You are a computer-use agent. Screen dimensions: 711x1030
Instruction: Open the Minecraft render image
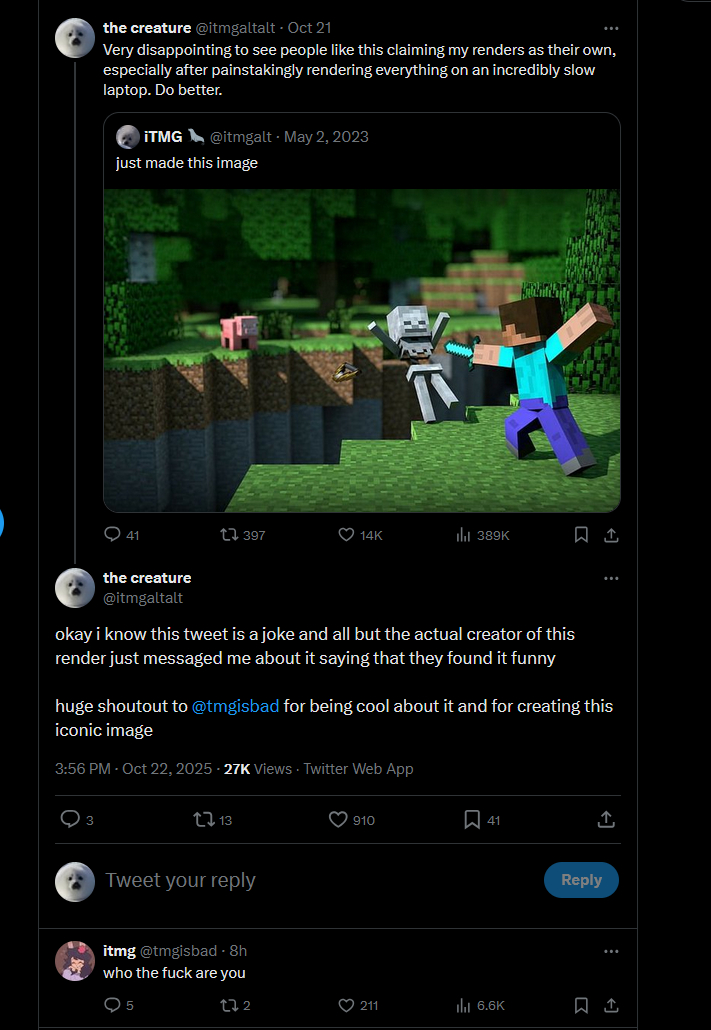pyautogui.click(x=361, y=350)
